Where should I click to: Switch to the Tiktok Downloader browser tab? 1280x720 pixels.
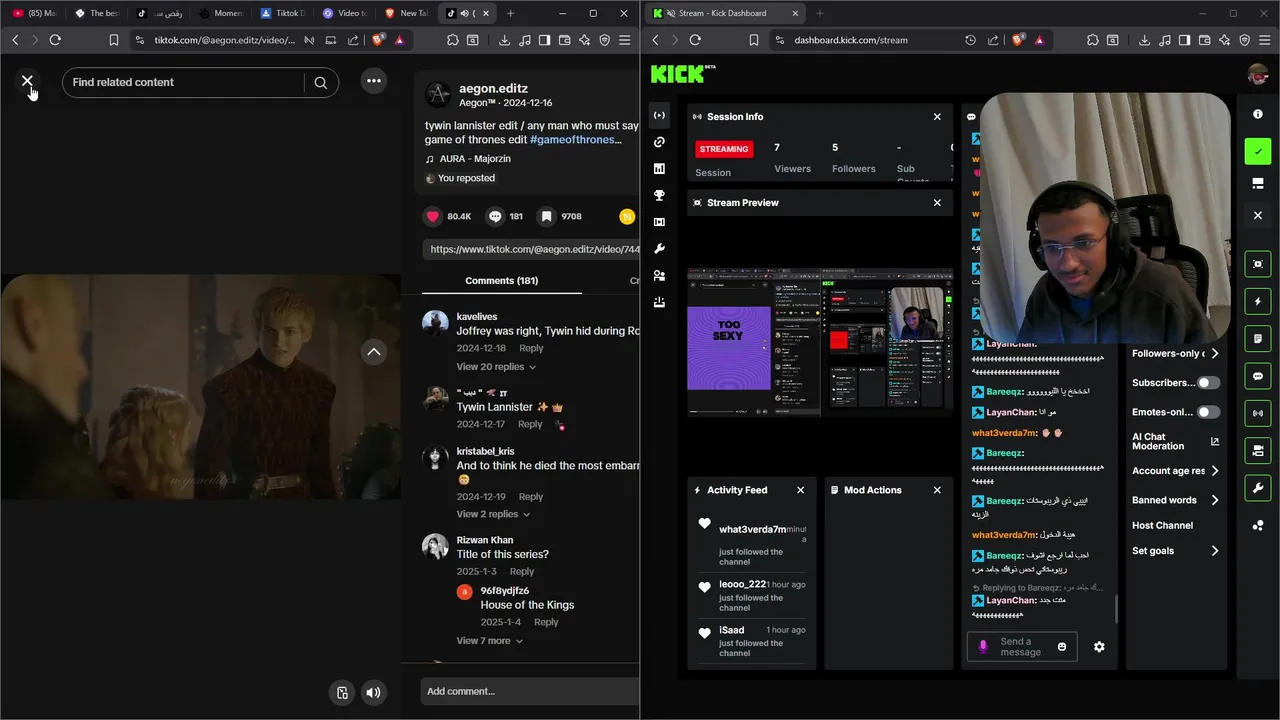click(x=283, y=13)
